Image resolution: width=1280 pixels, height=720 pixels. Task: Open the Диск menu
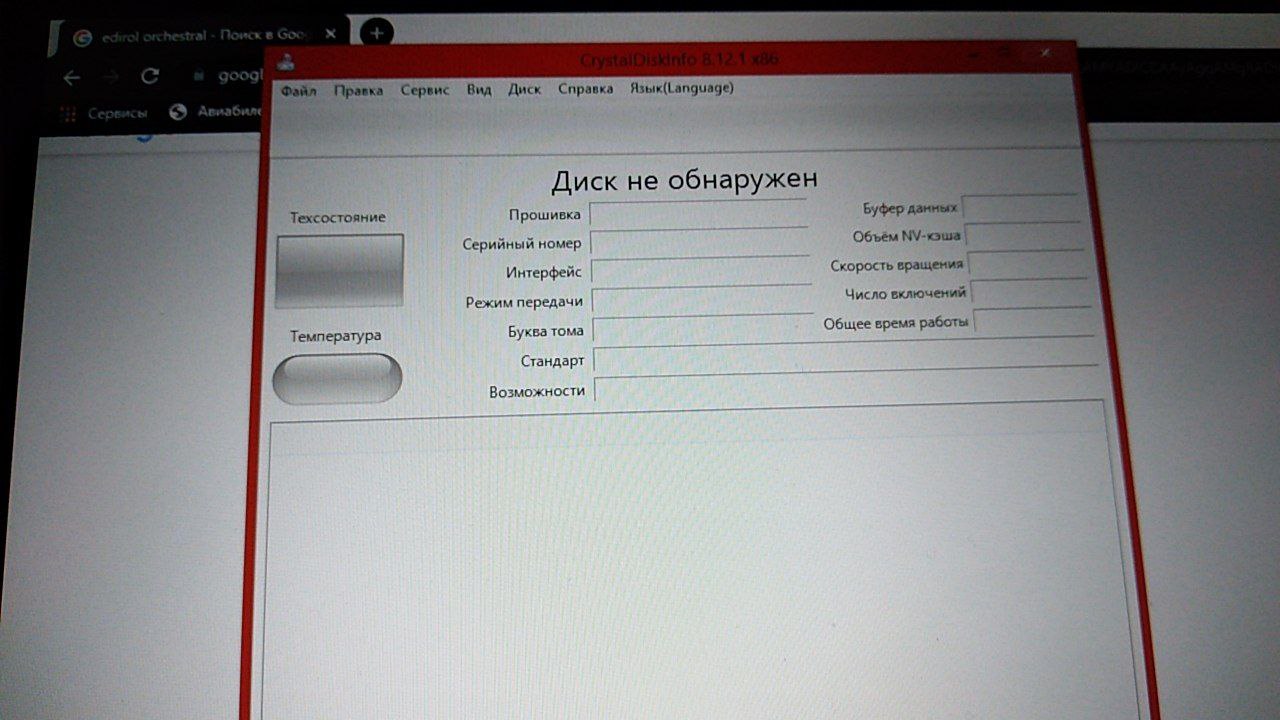[524, 89]
